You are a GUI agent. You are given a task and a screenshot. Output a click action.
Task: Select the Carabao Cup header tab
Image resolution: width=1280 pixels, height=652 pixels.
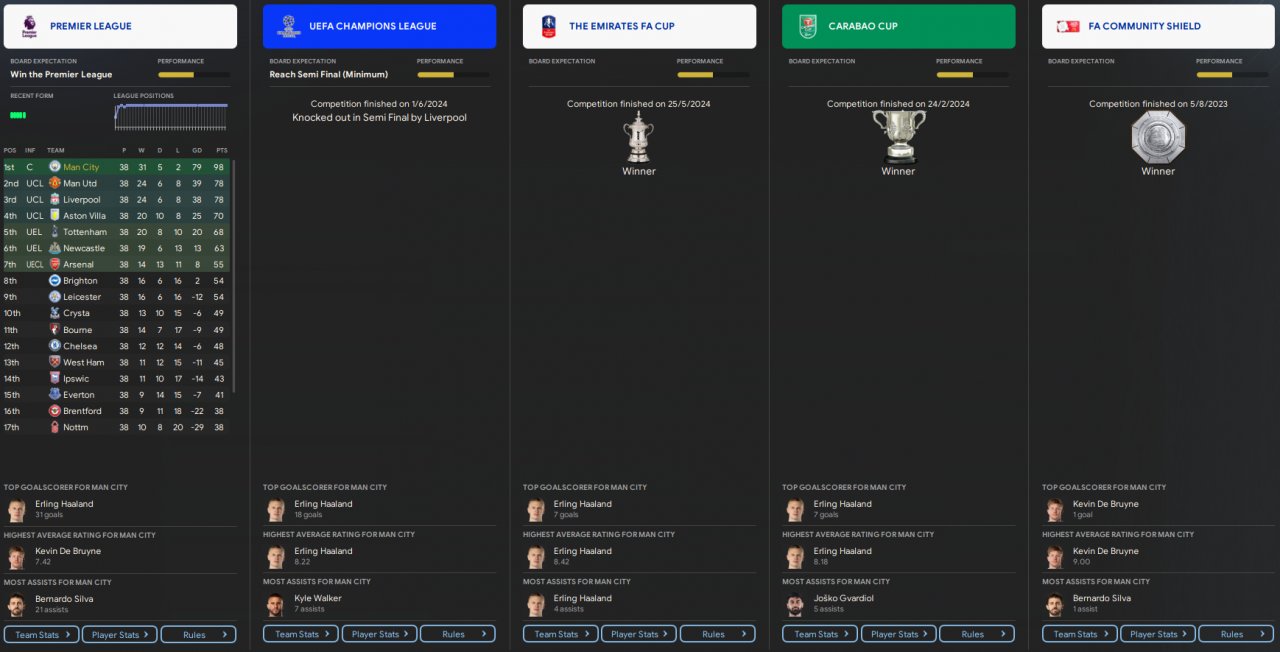point(898,26)
